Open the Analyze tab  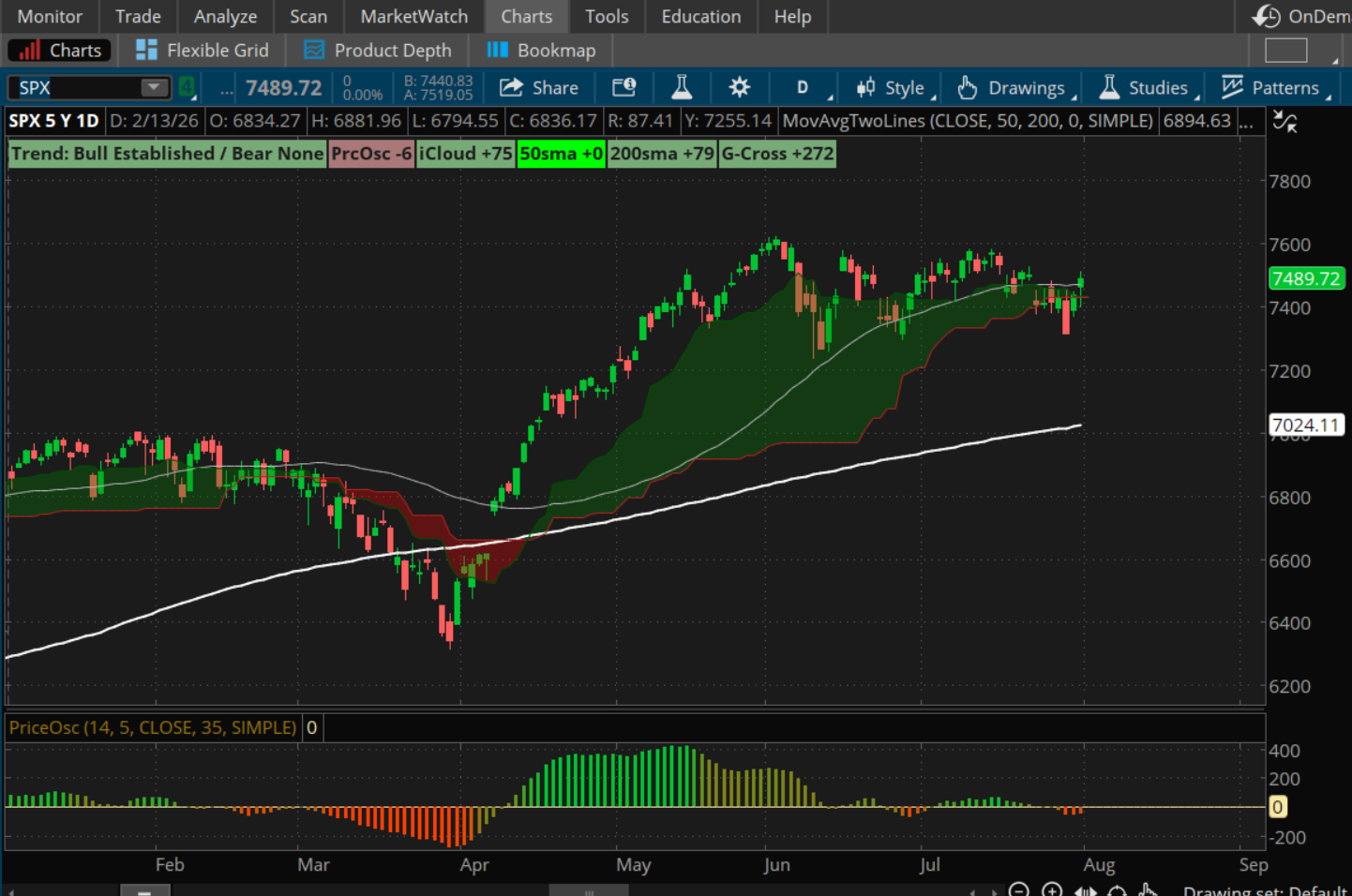[x=225, y=16]
